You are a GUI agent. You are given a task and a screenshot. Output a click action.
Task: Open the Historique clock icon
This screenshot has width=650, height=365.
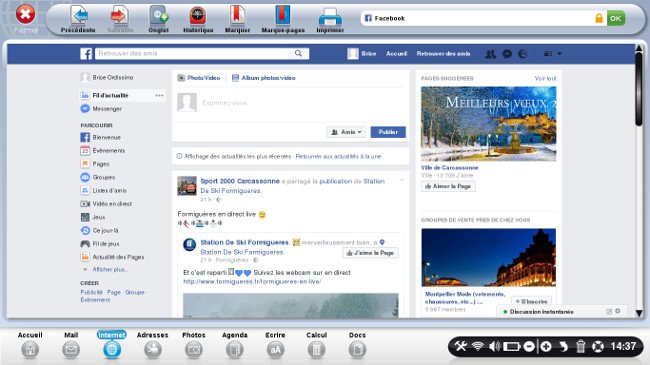coord(198,16)
